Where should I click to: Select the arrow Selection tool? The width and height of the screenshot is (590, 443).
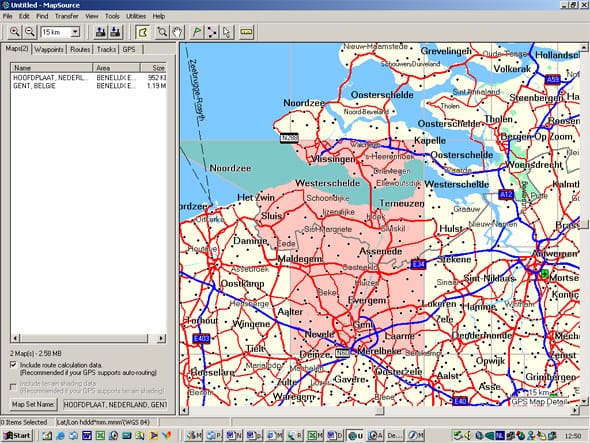[x=227, y=32]
